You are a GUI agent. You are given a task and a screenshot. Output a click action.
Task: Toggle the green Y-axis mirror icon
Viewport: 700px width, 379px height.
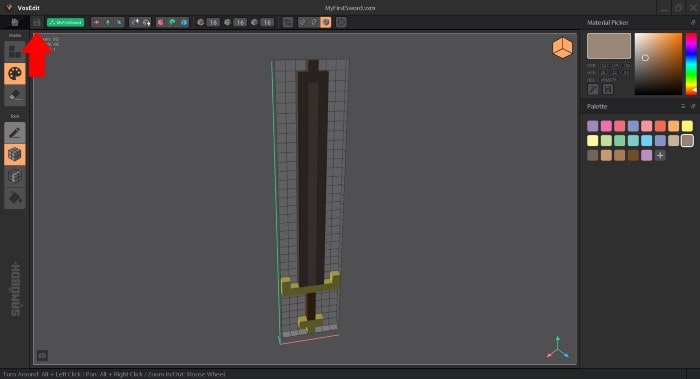[x=108, y=22]
